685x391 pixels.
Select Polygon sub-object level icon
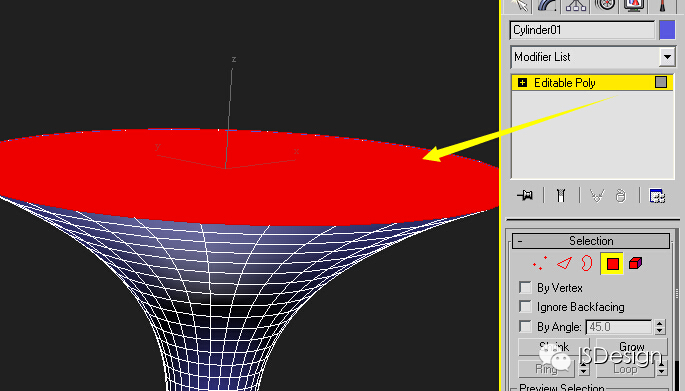[x=612, y=264]
